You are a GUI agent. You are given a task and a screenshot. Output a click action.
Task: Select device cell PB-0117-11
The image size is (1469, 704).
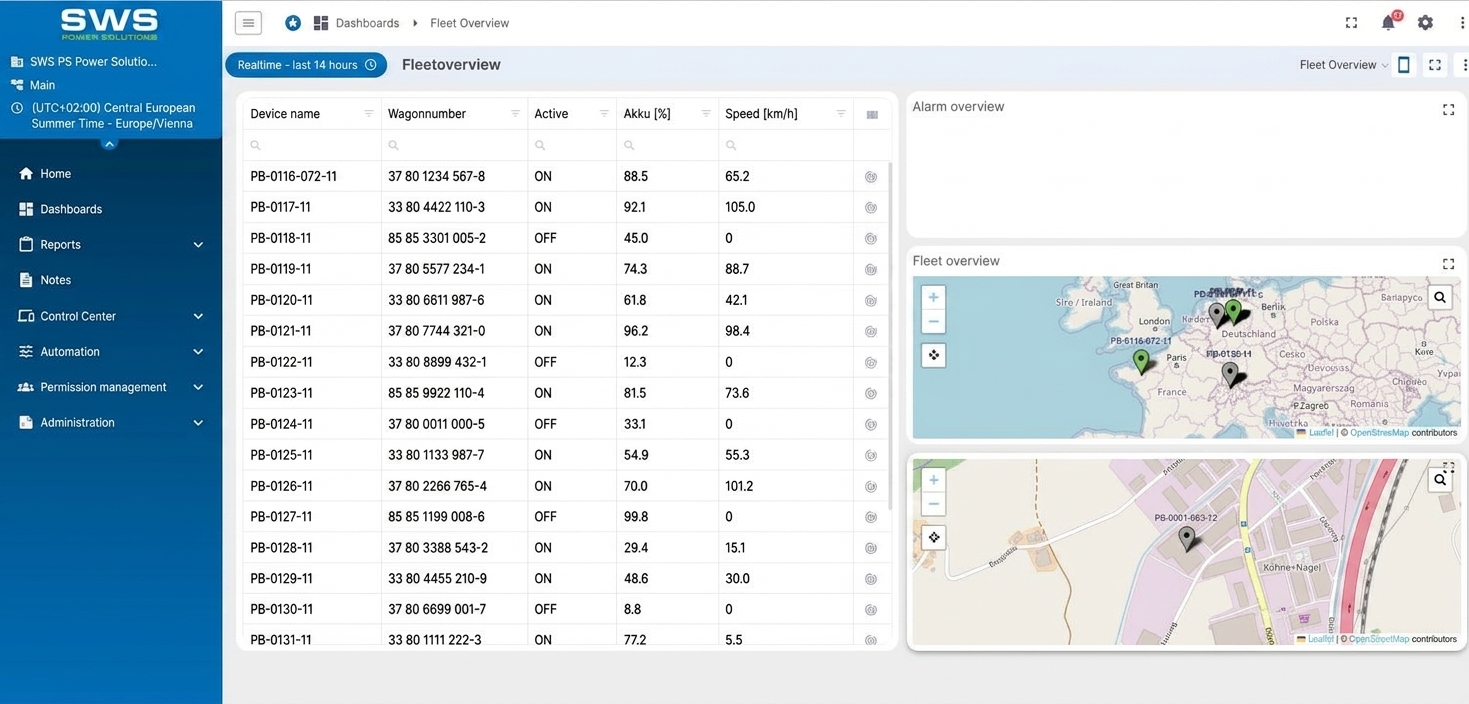[281, 208]
